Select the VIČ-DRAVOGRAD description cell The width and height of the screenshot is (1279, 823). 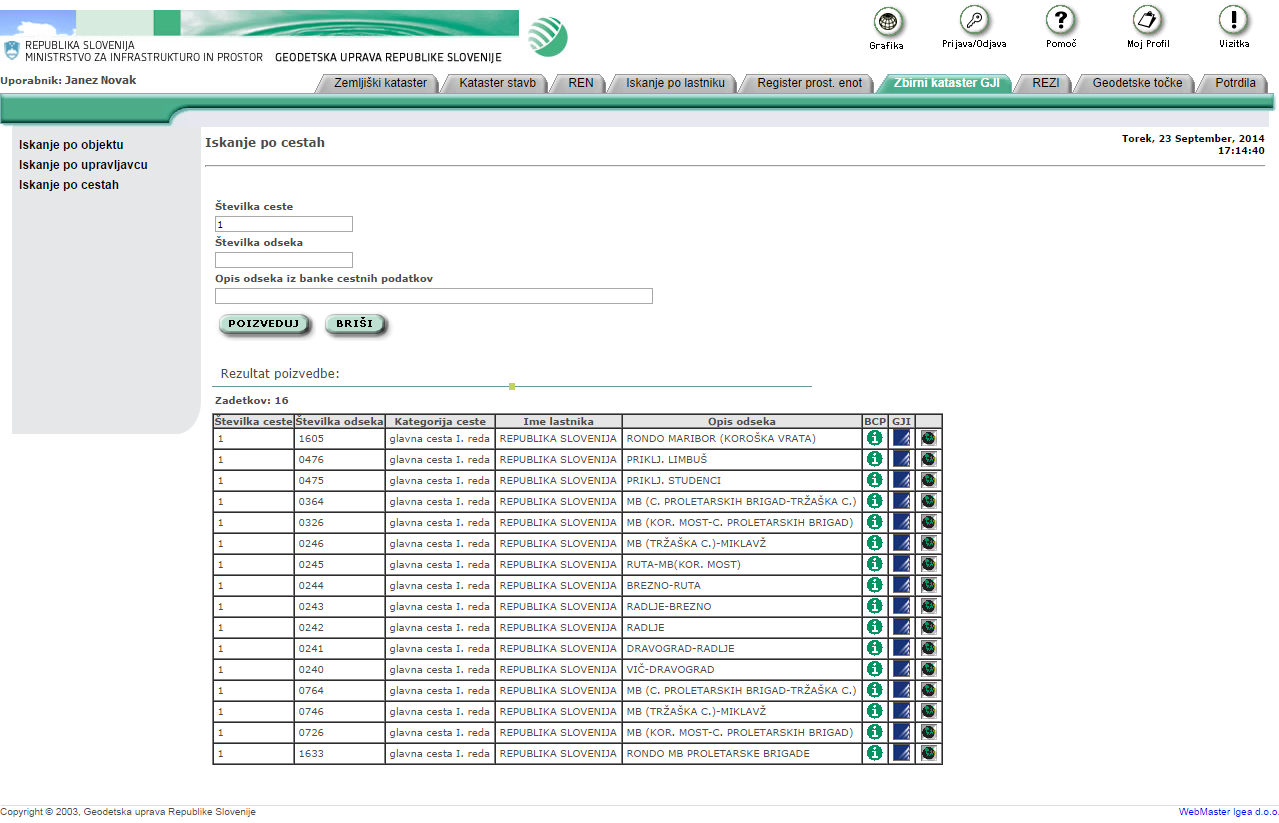click(742, 669)
